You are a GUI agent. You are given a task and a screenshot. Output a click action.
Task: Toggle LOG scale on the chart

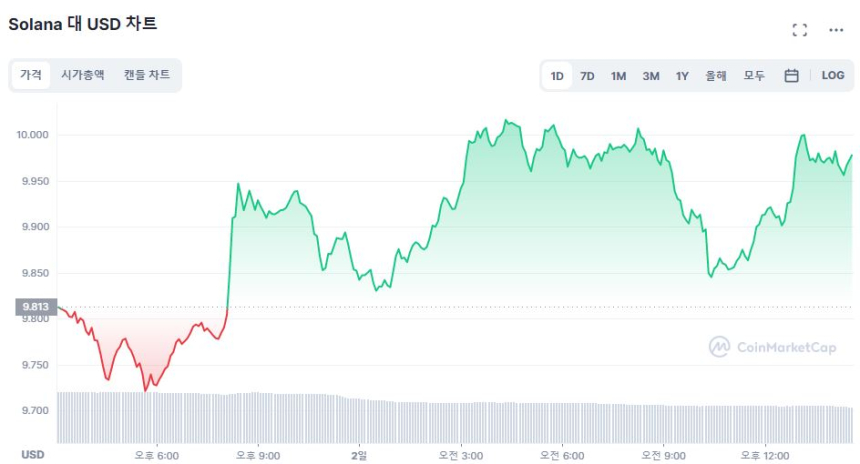833,75
